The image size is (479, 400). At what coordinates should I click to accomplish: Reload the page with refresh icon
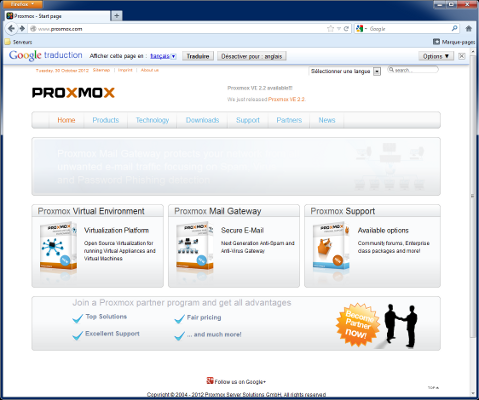tap(346, 29)
